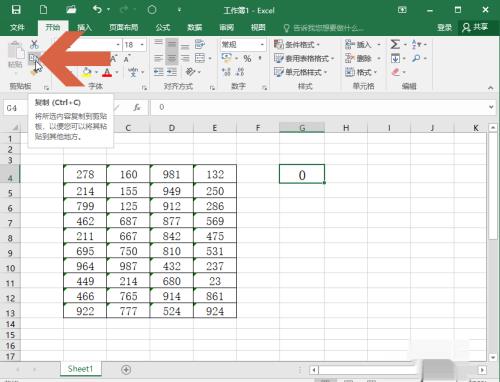The width and height of the screenshot is (500, 382).
Task: Click the Clear eraser icon
Action: click(395, 72)
